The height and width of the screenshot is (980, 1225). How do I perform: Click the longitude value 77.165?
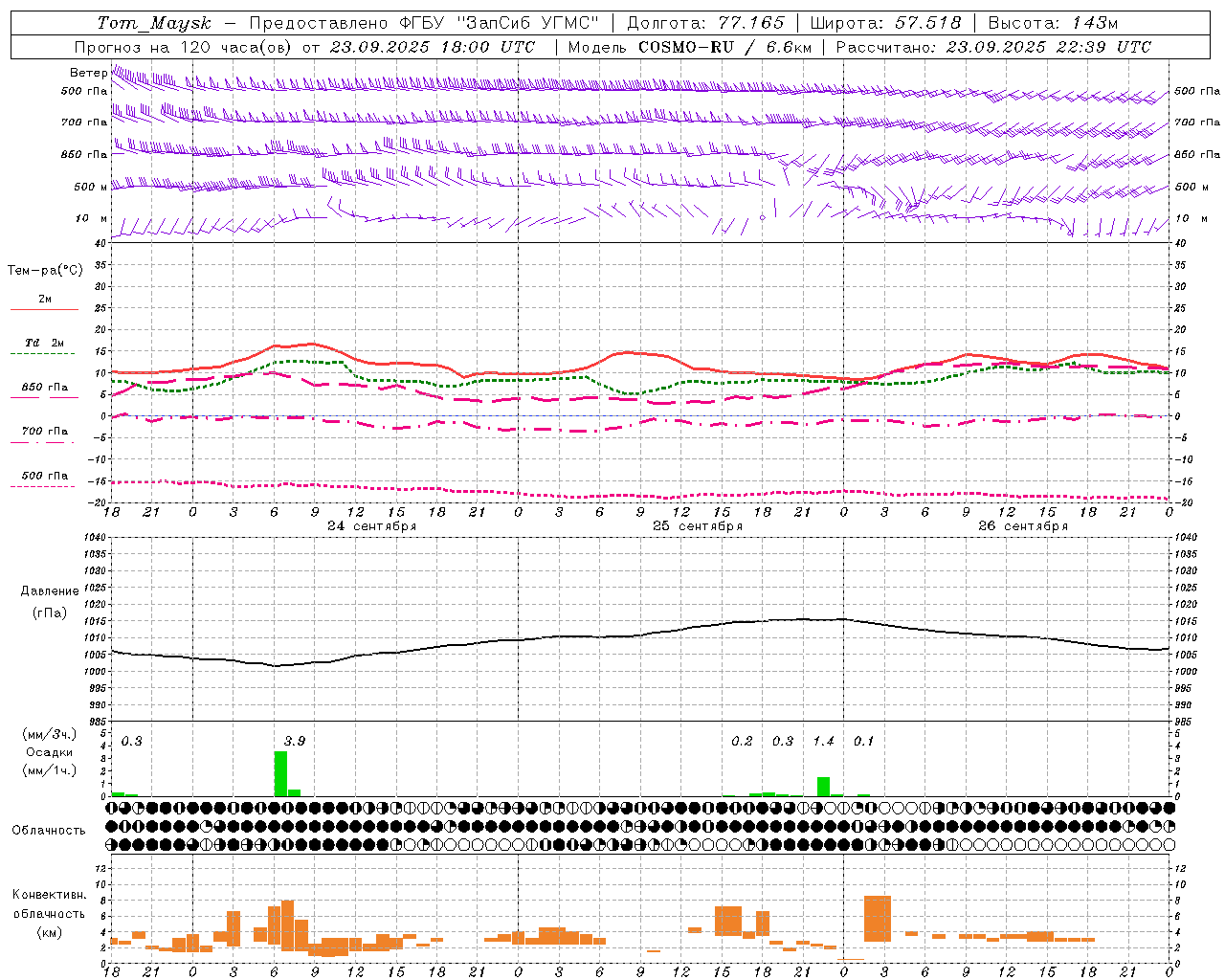[x=751, y=23]
